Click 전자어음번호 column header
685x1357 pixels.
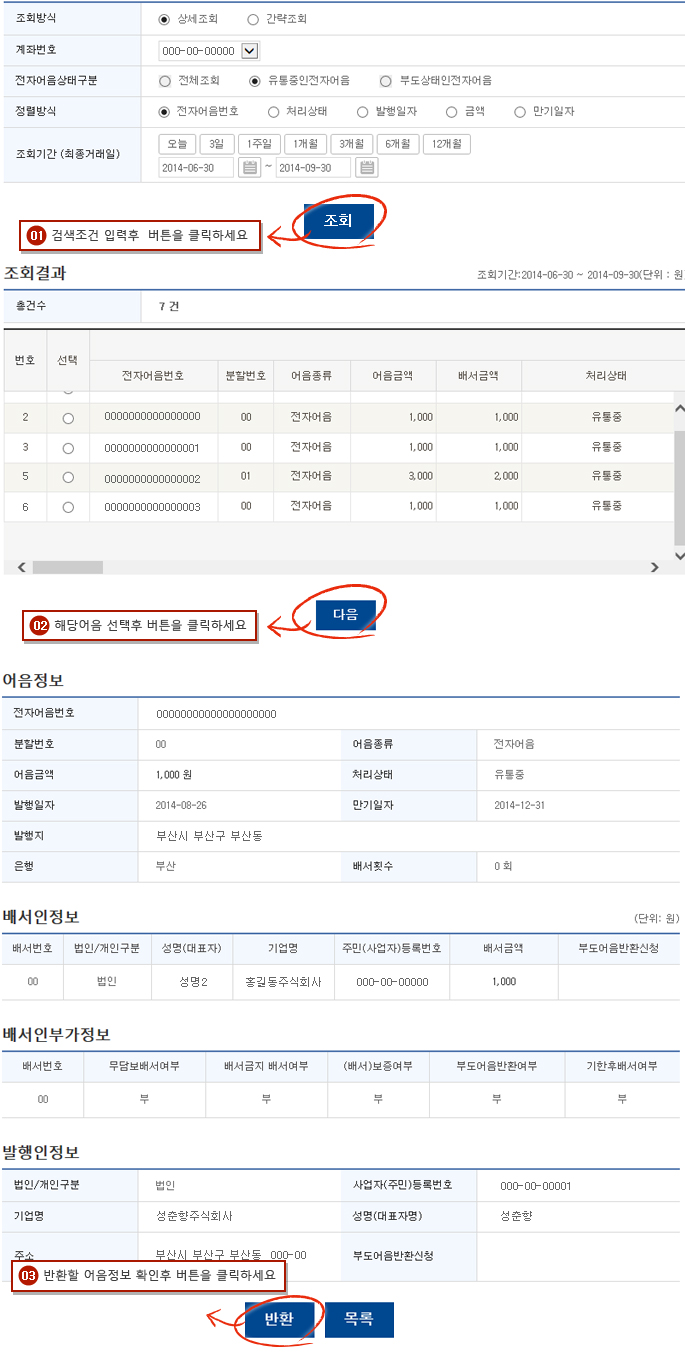(152, 376)
